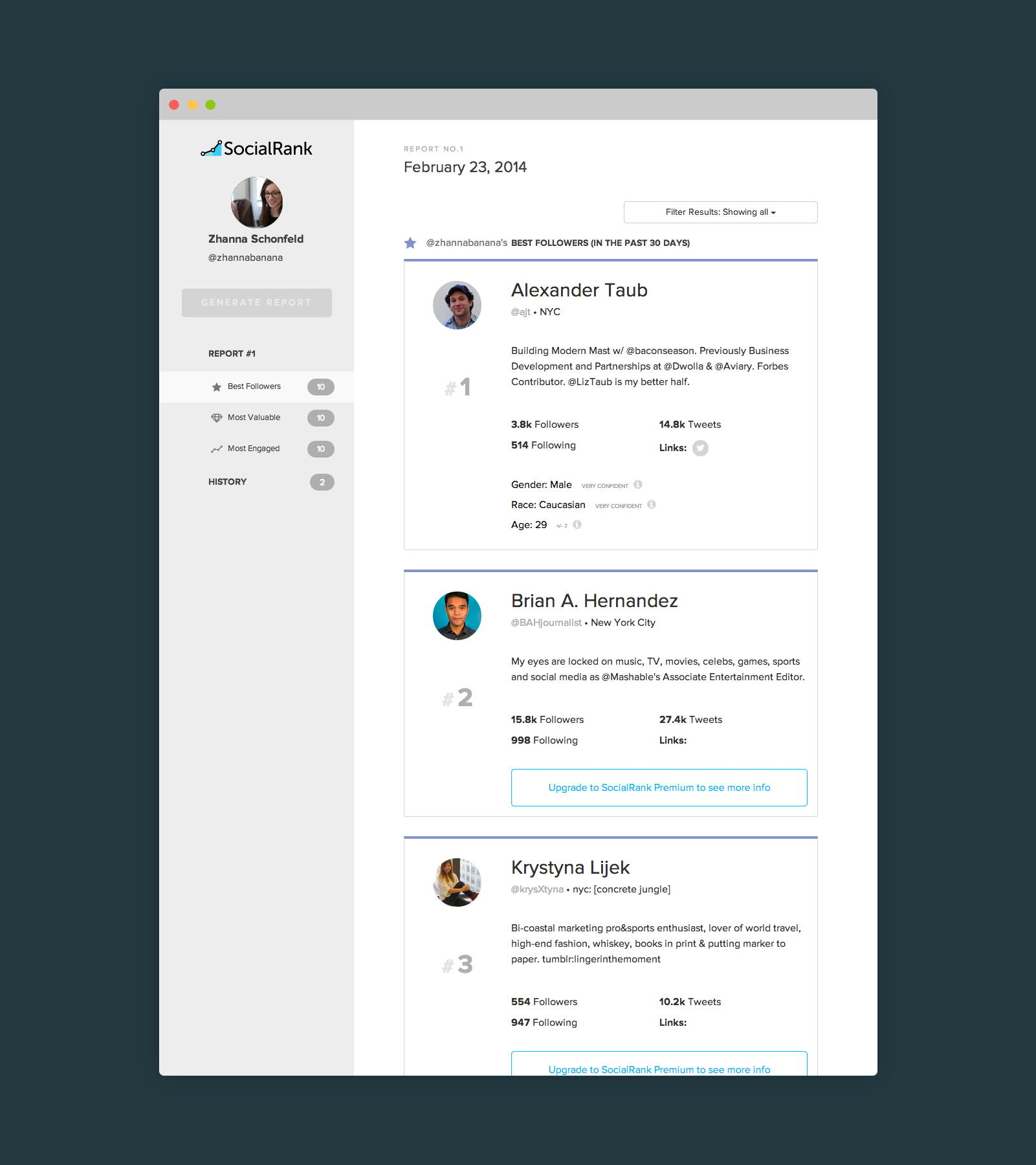Click the #3 rank number

coord(457,964)
